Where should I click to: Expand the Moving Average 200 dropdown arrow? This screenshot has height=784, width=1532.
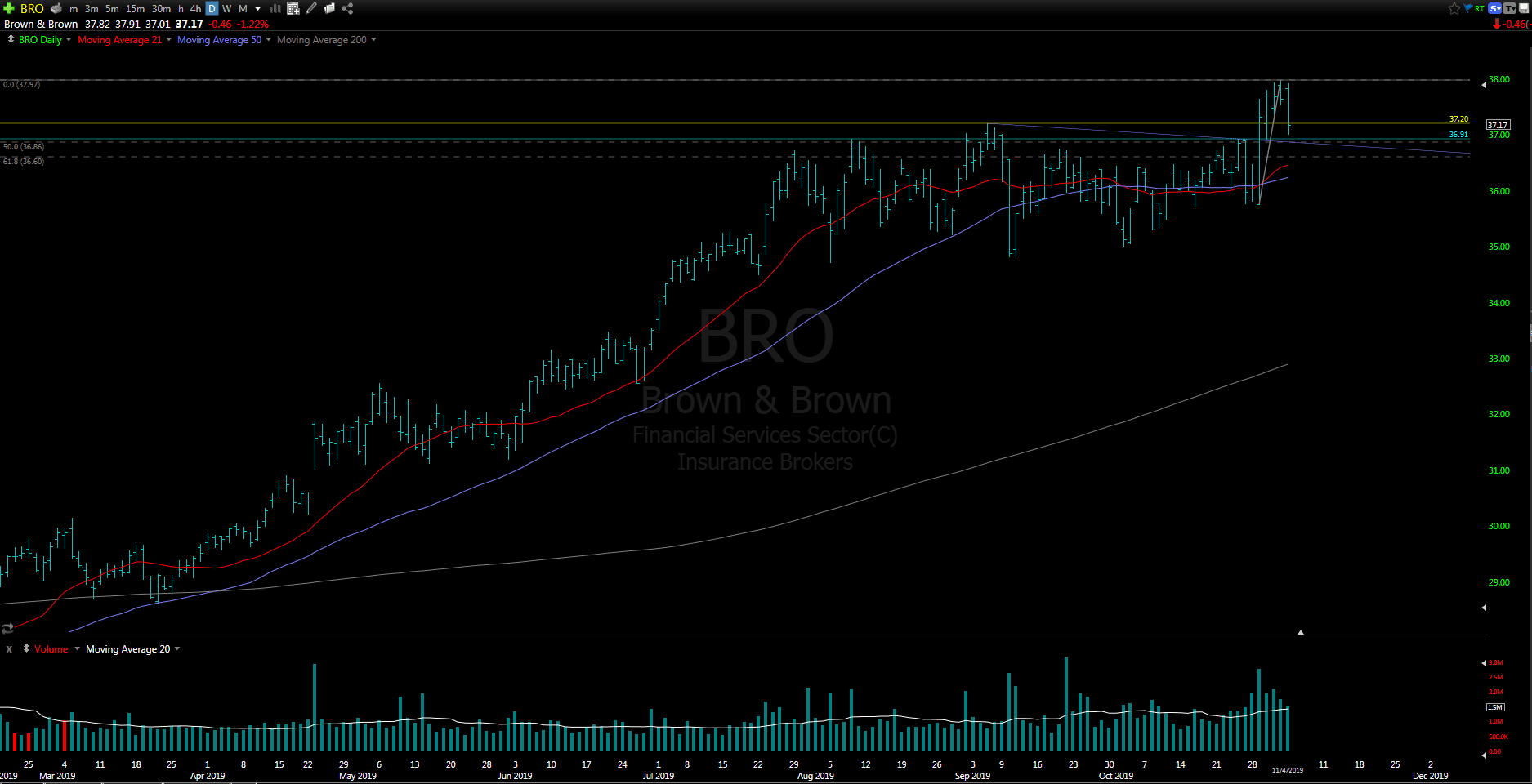pos(374,40)
